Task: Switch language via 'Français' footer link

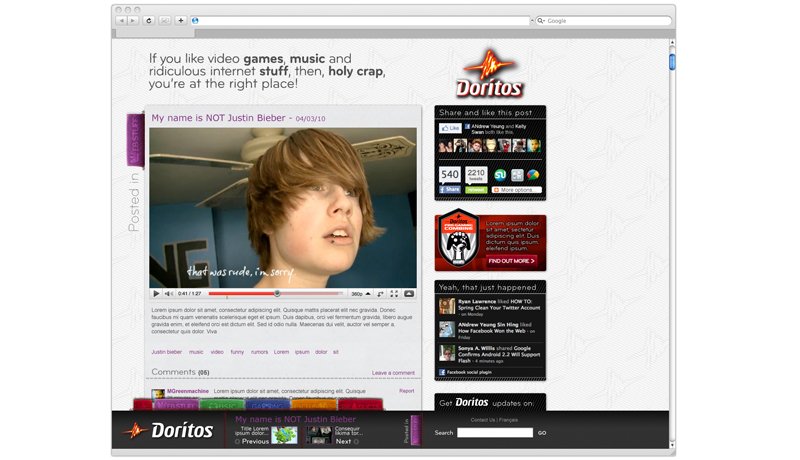Action: coord(508,420)
